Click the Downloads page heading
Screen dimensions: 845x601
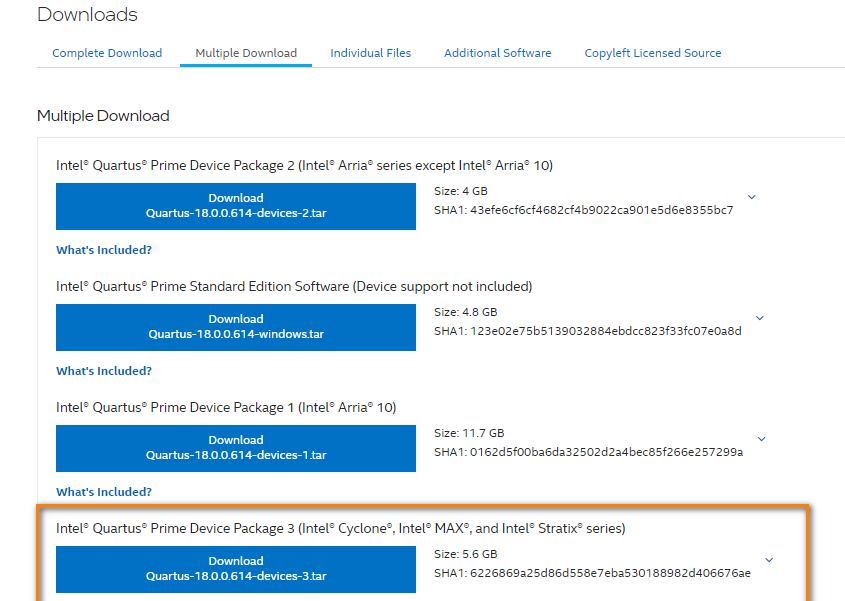[x=87, y=15]
